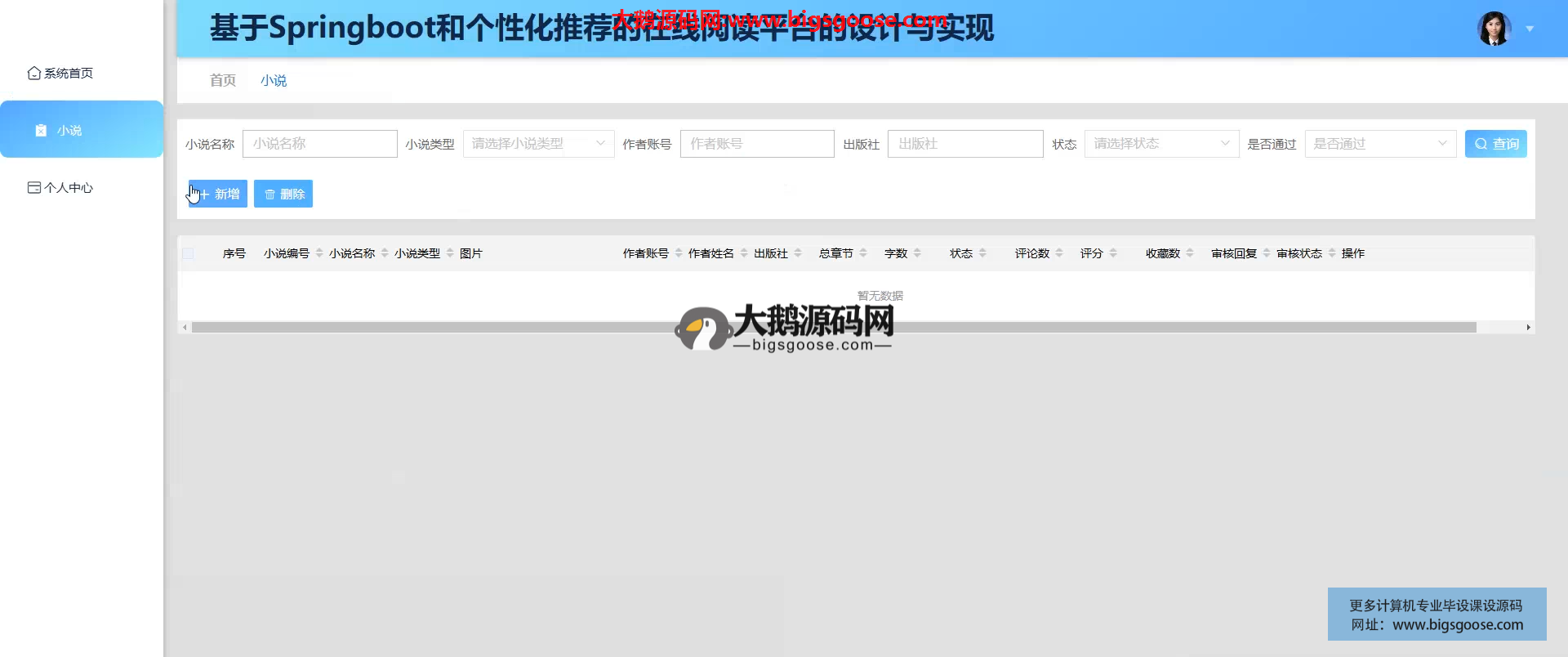Image resolution: width=1568 pixels, height=657 pixels.
Task: Expand the 状态 select dropdown
Action: coord(1160,144)
